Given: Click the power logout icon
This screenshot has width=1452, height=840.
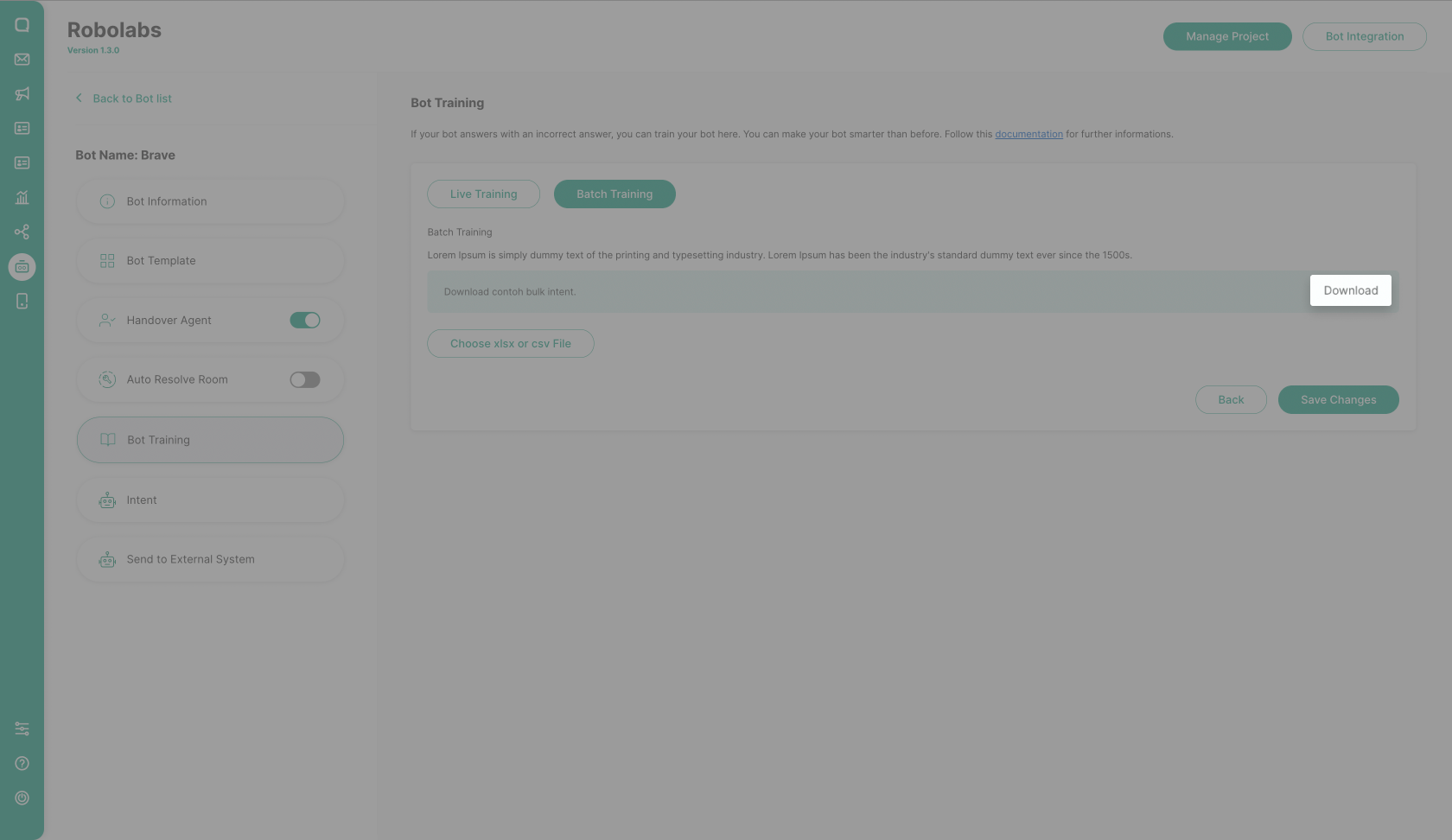Looking at the screenshot, I should tap(22, 798).
